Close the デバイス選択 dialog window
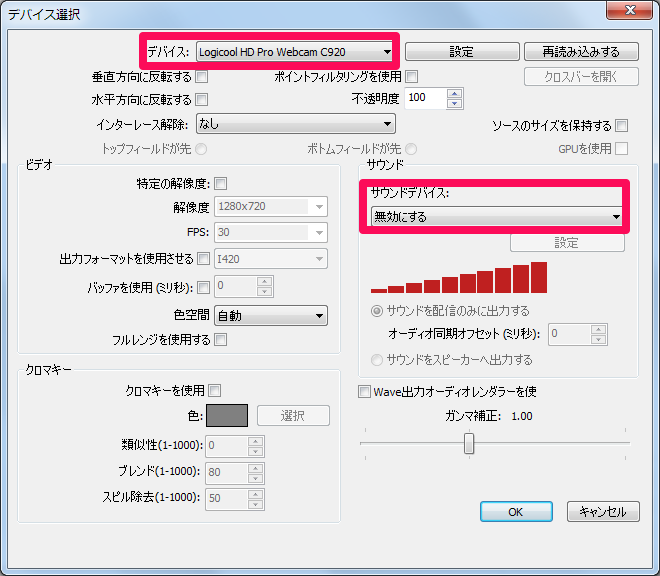This screenshot has height=576, width=660. pyautogui.click(x=630, y=10)
